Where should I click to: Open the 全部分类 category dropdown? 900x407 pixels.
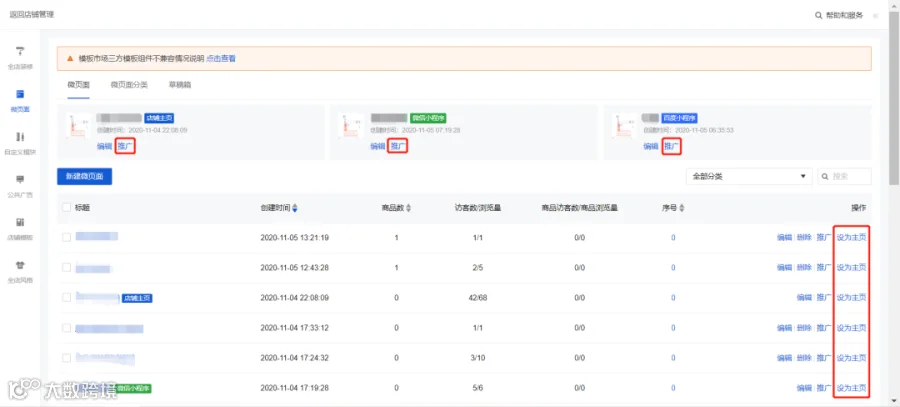point(749,176)
